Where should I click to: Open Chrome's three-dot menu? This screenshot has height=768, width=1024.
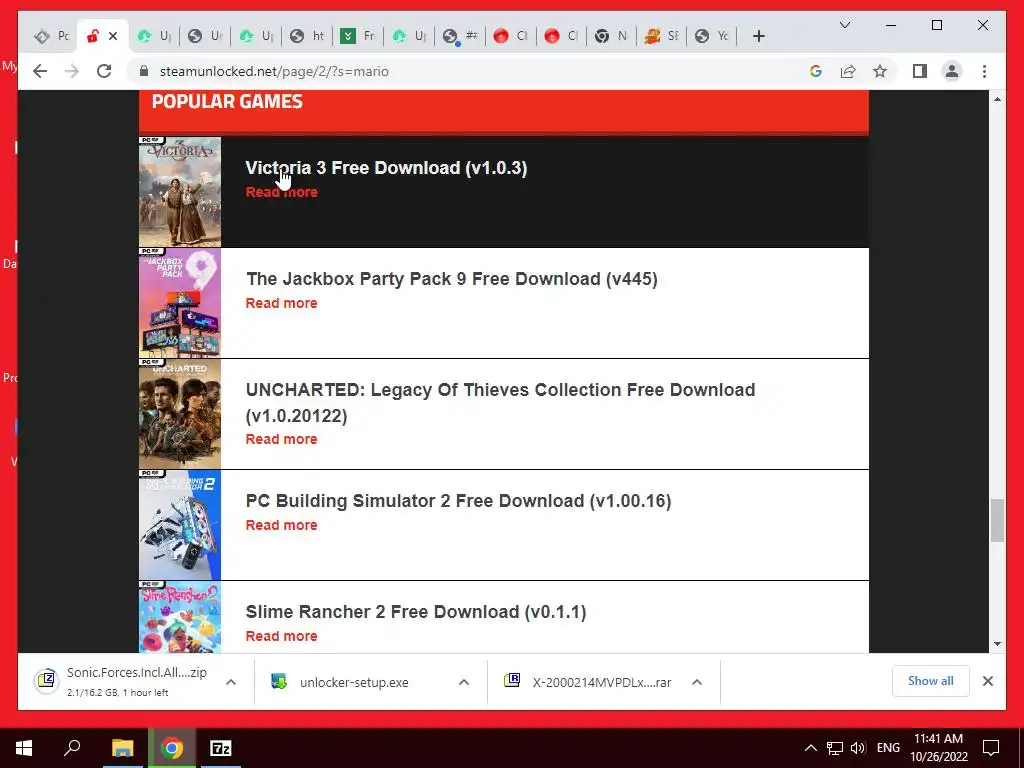(984, 71)
